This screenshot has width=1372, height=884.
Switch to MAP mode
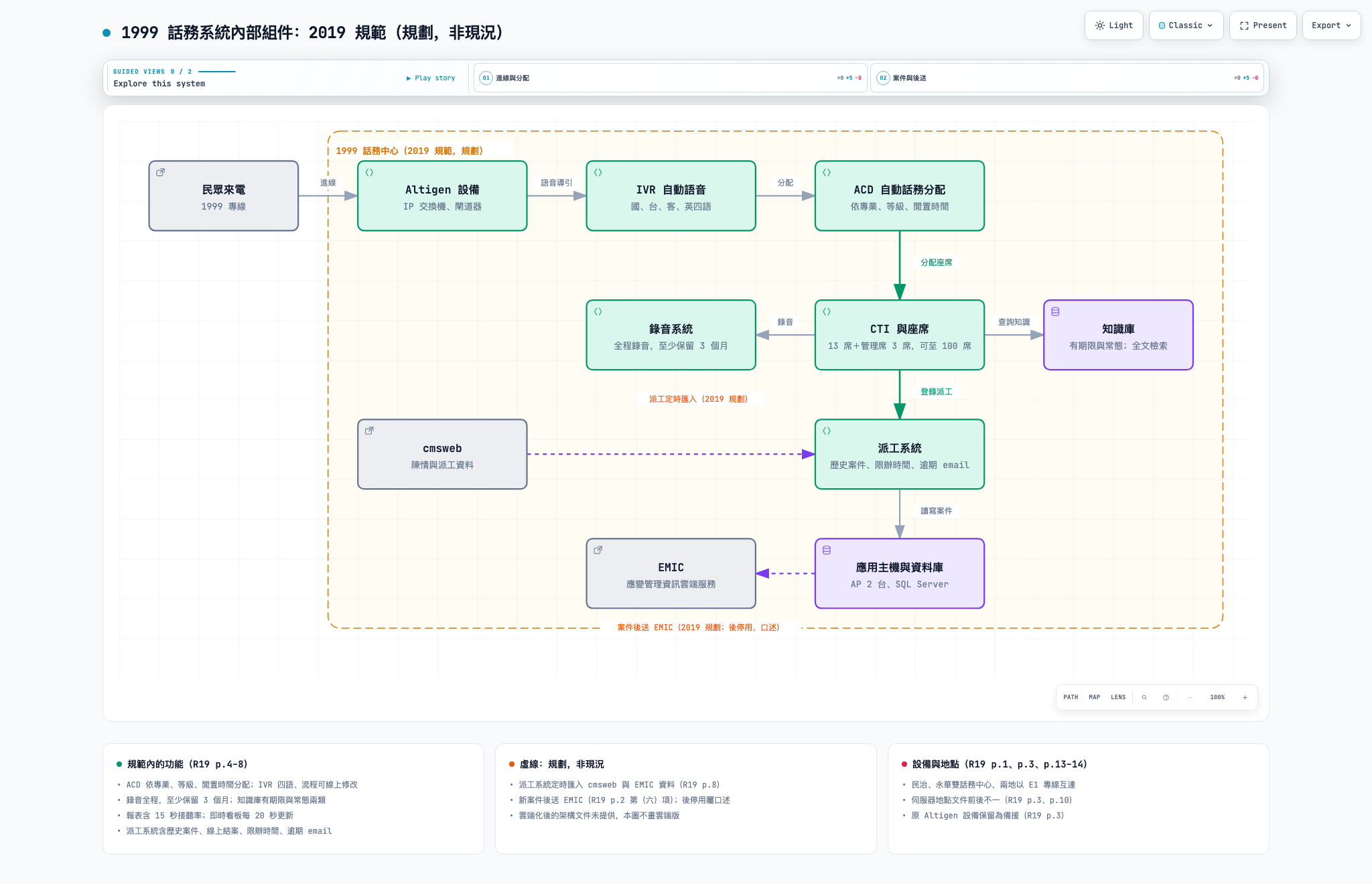[1094, 697]
